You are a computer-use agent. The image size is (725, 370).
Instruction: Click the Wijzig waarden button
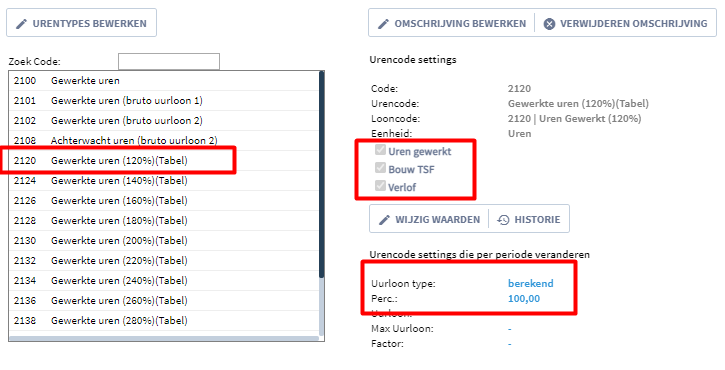429,219
